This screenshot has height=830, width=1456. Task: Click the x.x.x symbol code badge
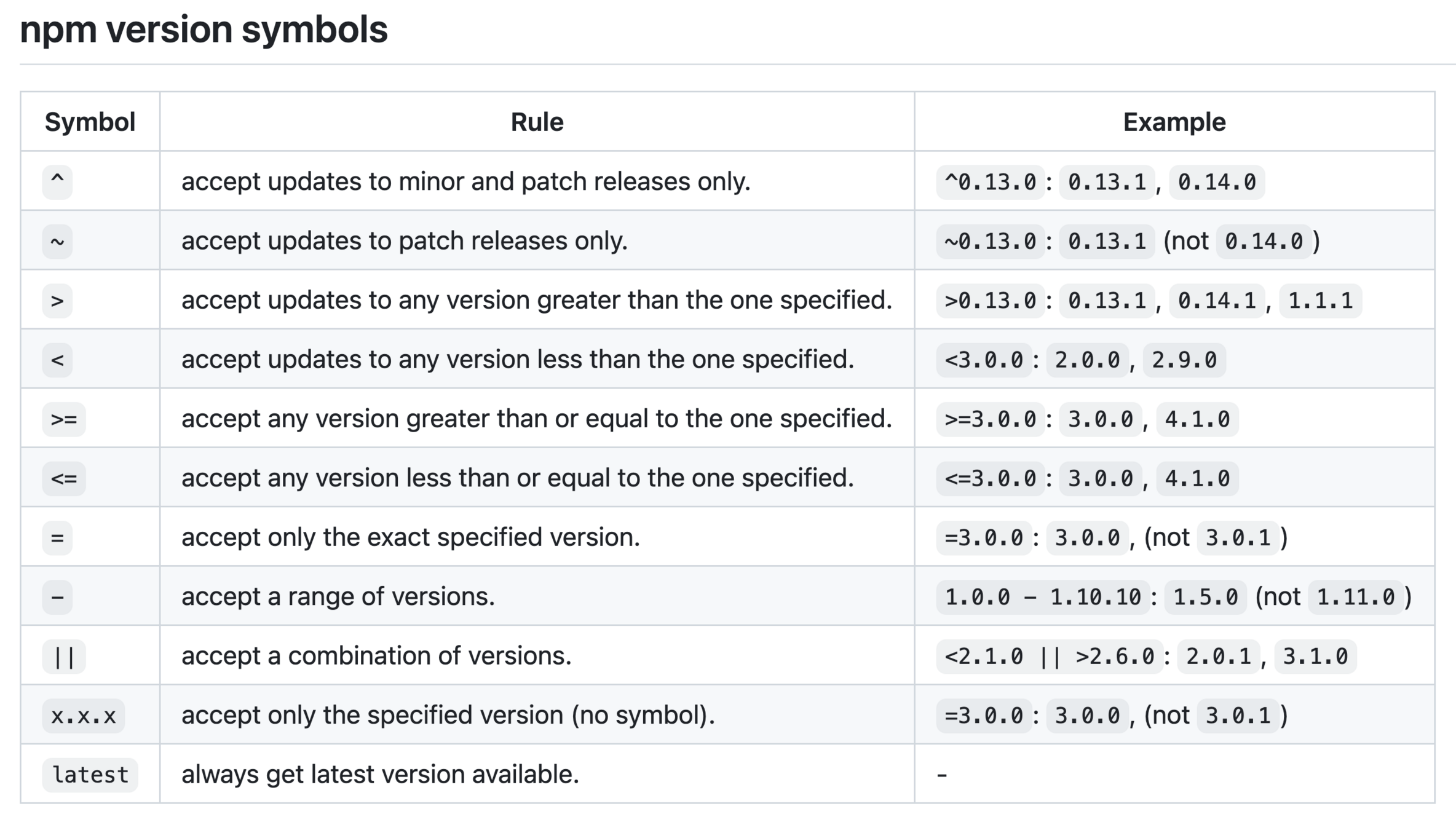pyautogui.click(x=84, y=715)
